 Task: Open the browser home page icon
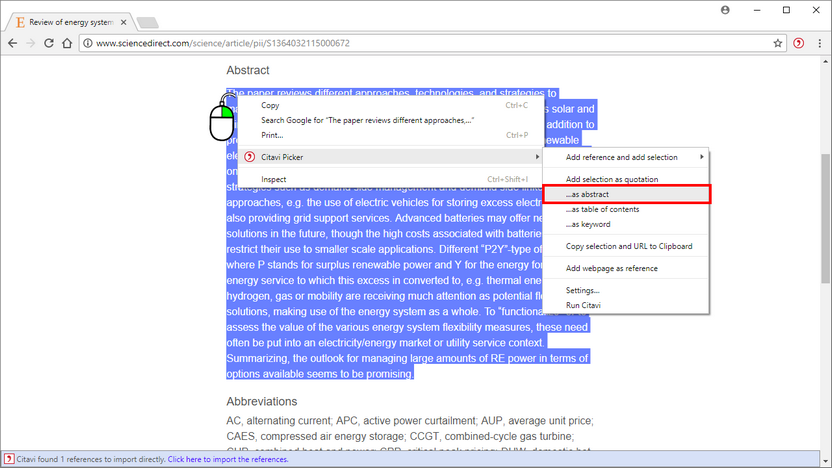67,44
